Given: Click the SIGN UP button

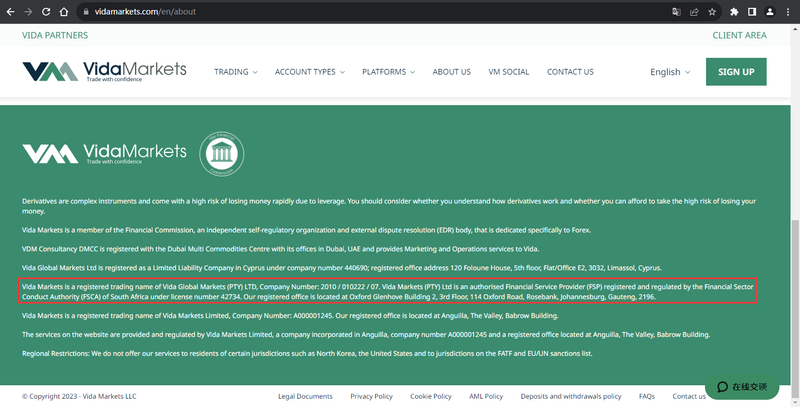Looking at the screenshot, I should 736,72.
